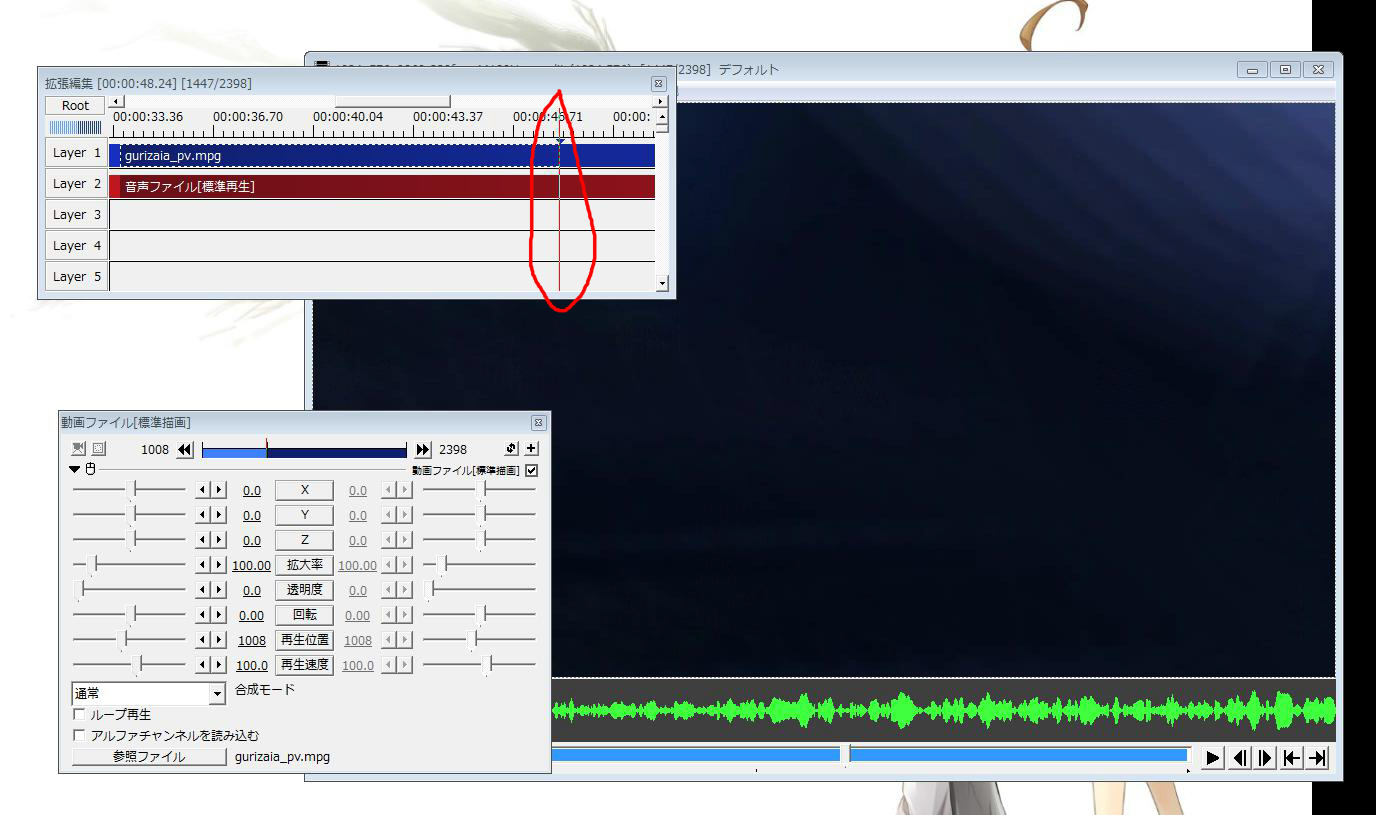Viewport: 1376px width, 815px height.
Task: Jump to last frame in main window
Action: [x=1318, y=758]
